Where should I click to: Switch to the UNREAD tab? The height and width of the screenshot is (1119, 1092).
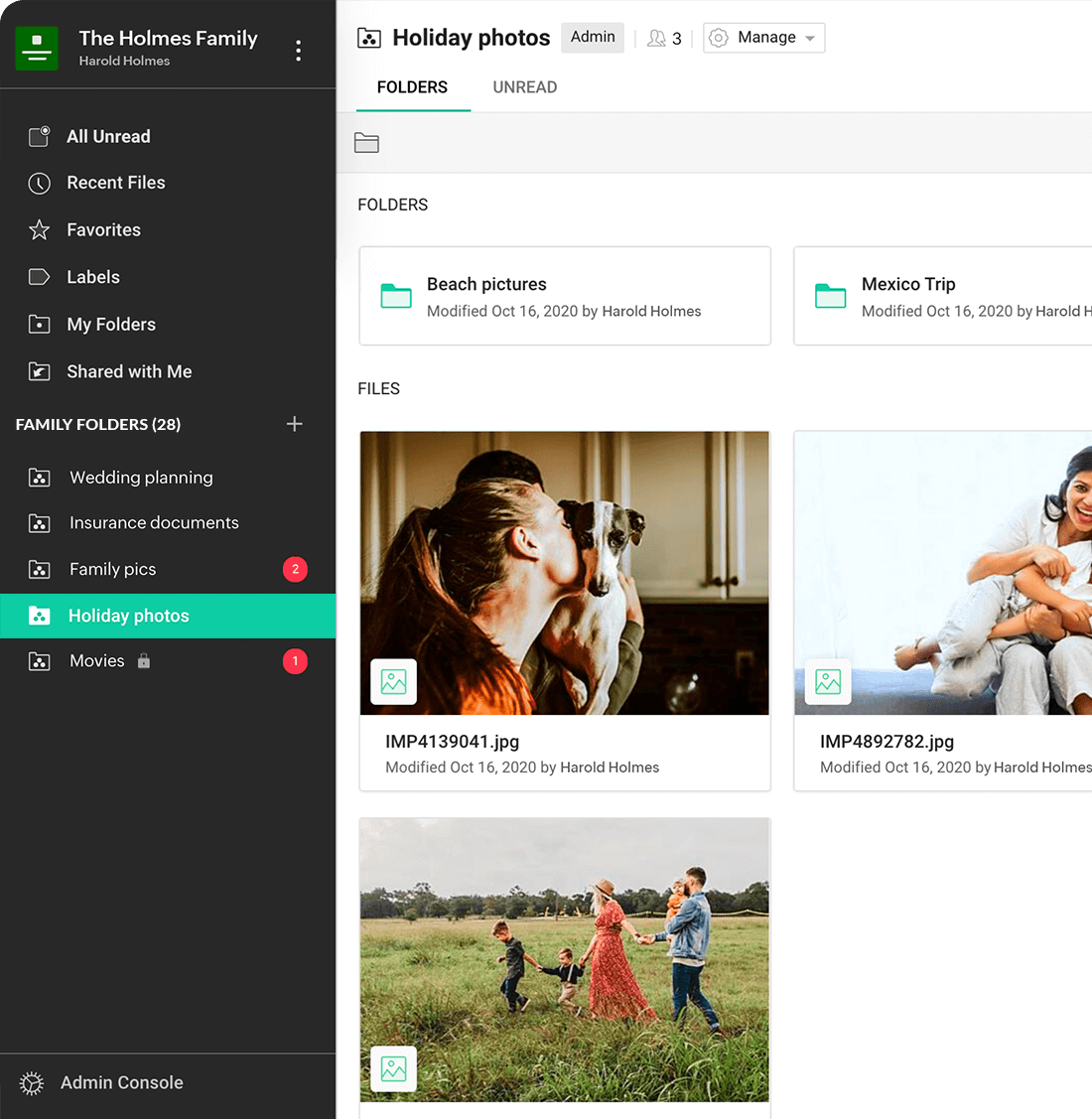click(524, 87)
